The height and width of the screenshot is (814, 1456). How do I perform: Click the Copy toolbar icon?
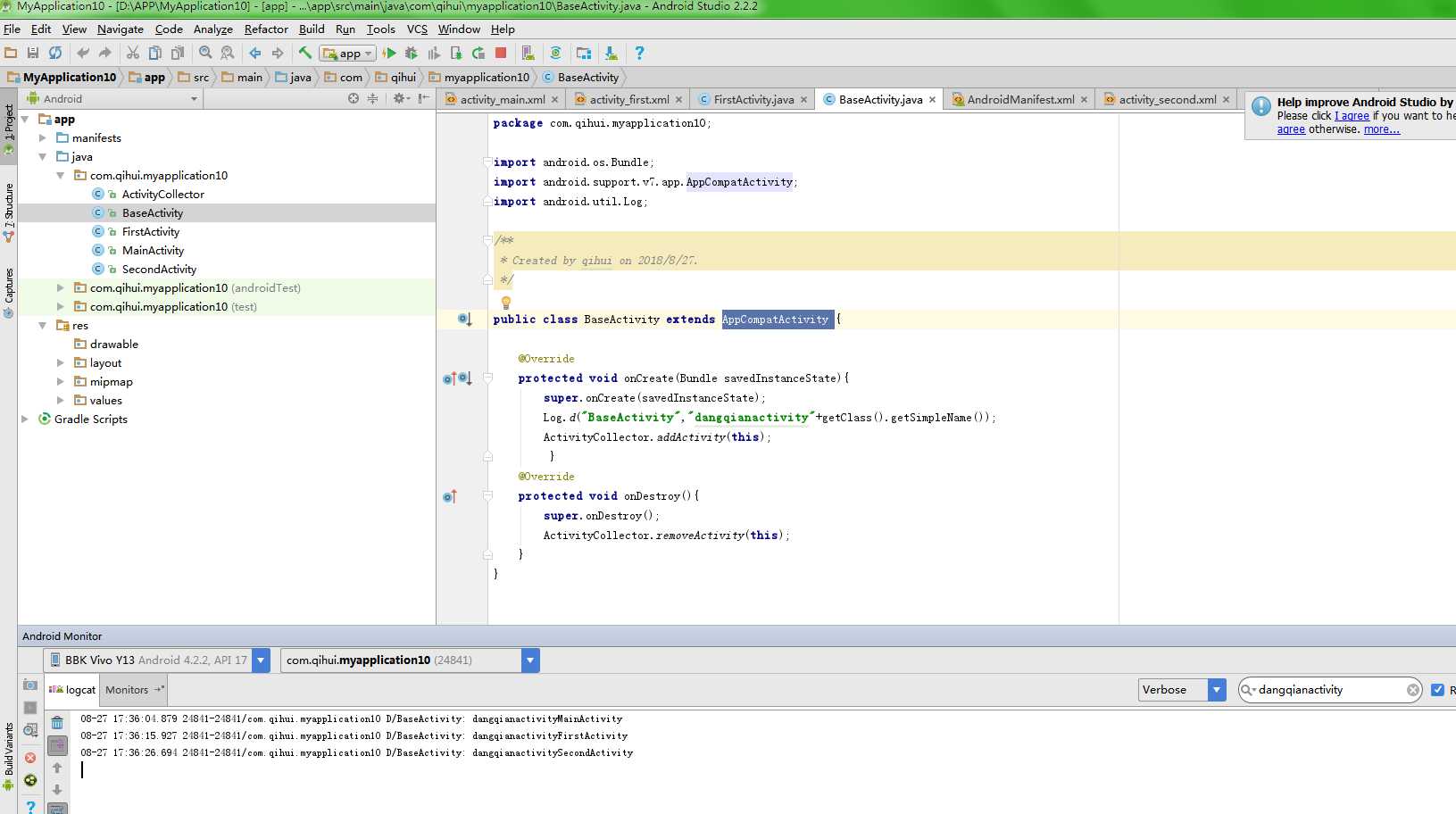pyautogui.click(x=155, y=54)
